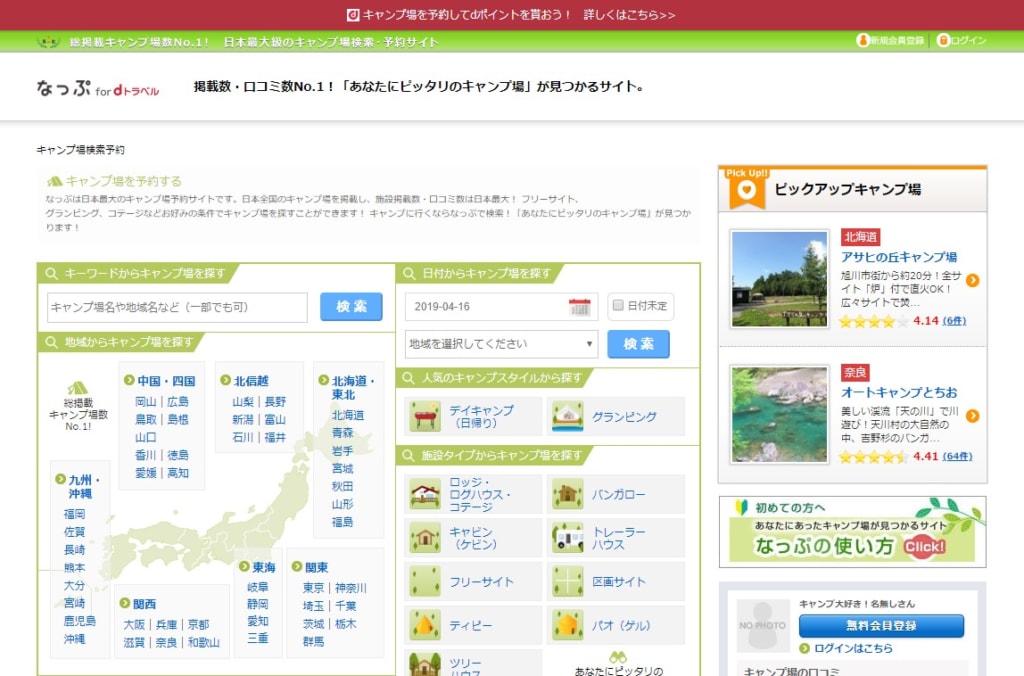Click the 奈良 red tag label
This screenshot has width=1024, height=676.
click(x=855, y=372)
